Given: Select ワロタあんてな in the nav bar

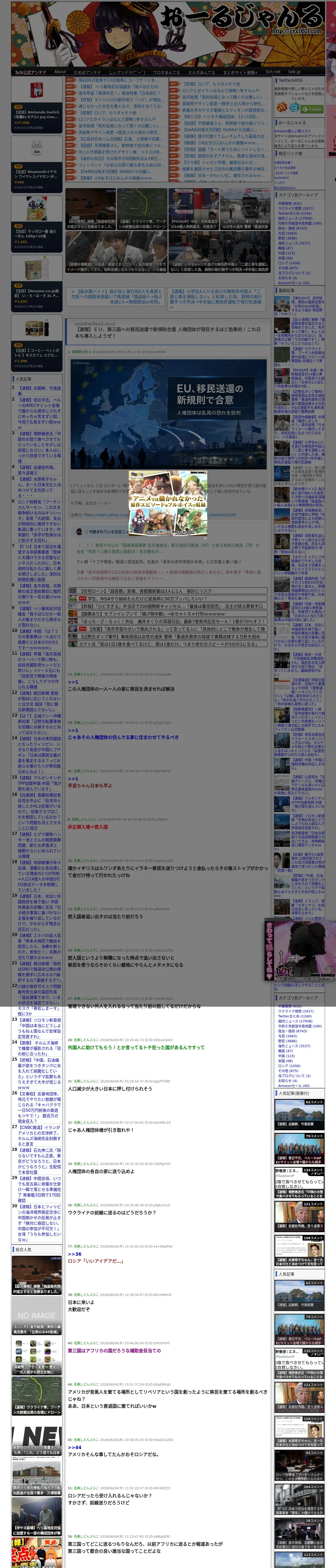Looking at the screenshot, I should tap(166, 72).
